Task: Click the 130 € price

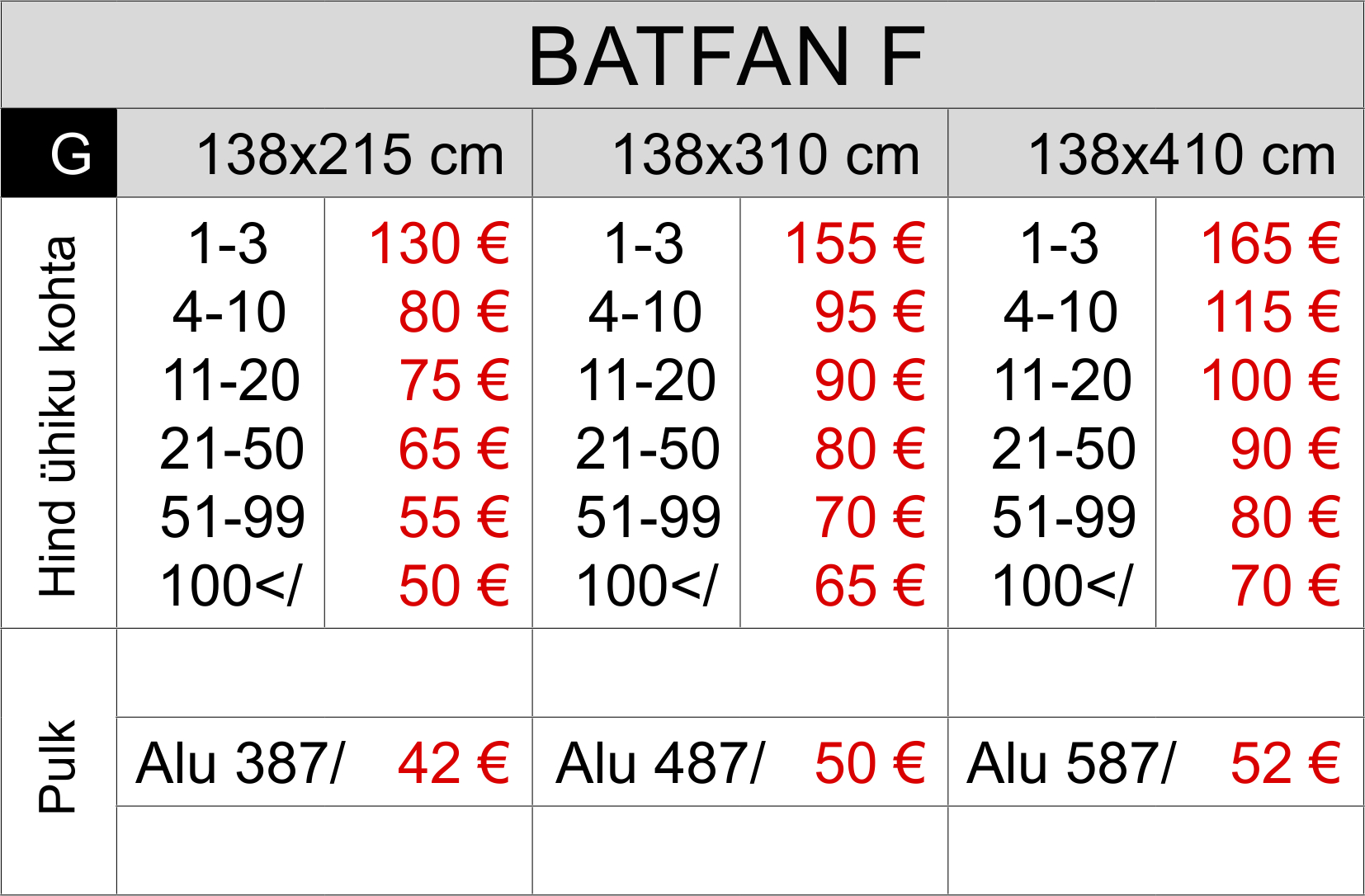Action: point(439,244)
